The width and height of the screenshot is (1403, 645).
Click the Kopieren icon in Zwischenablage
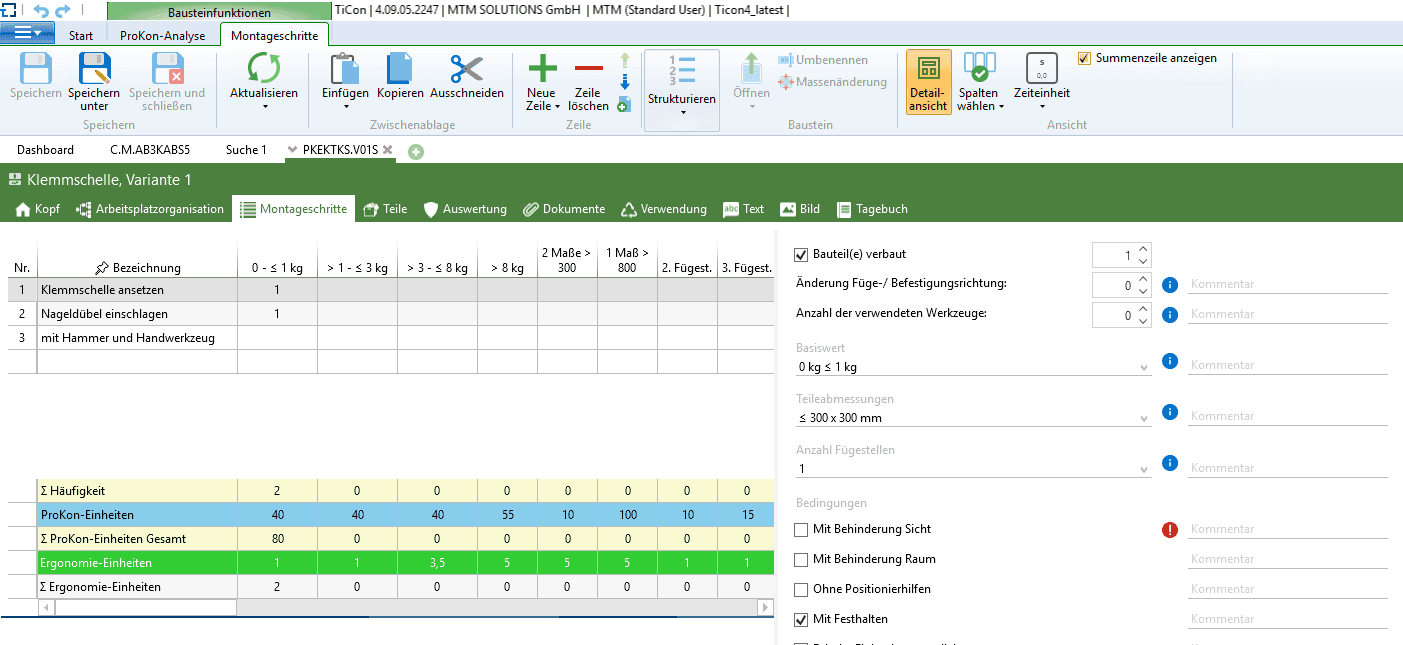tap(400, 70)
